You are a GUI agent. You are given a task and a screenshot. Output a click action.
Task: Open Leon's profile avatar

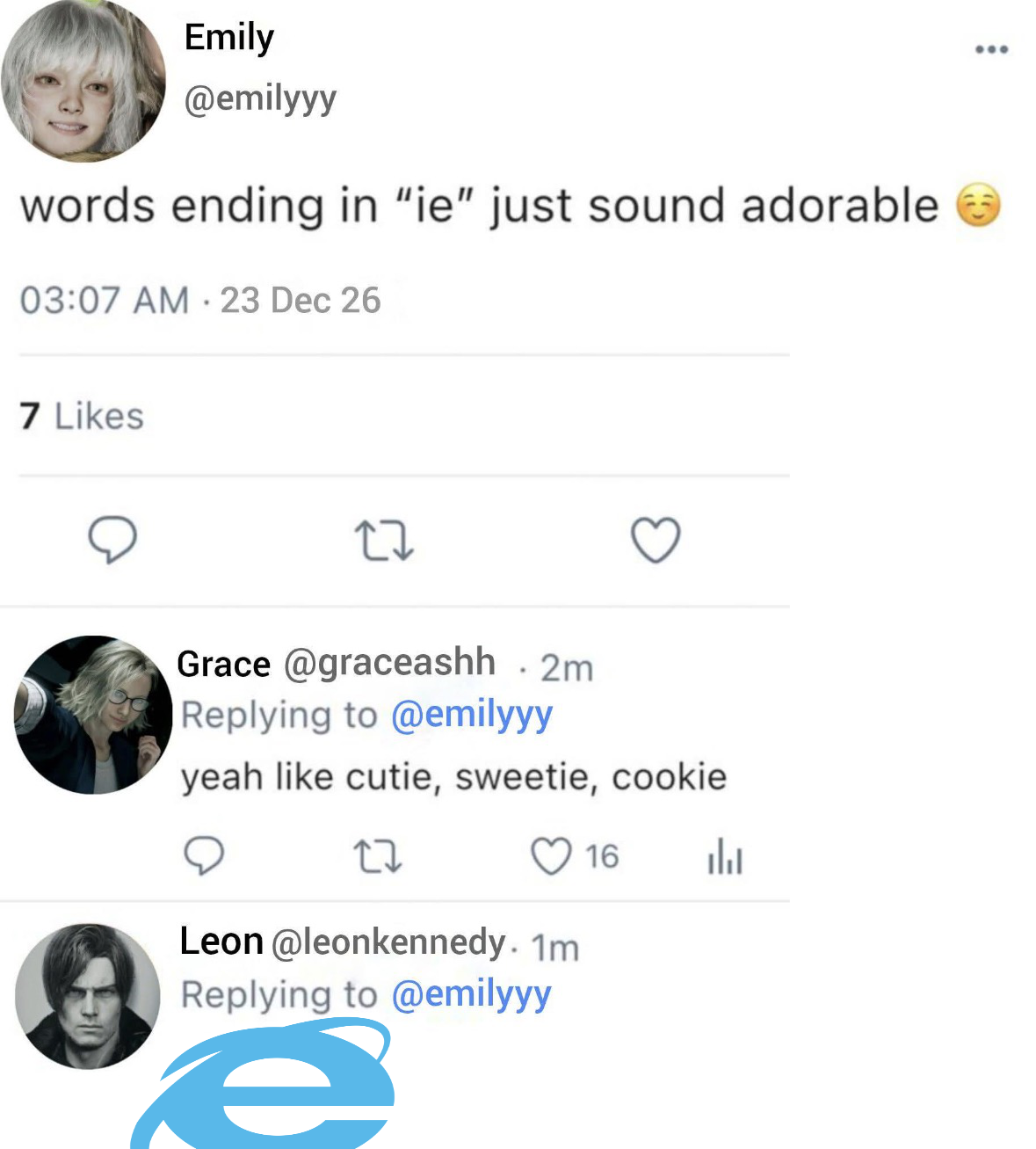[x=88, y=995]
